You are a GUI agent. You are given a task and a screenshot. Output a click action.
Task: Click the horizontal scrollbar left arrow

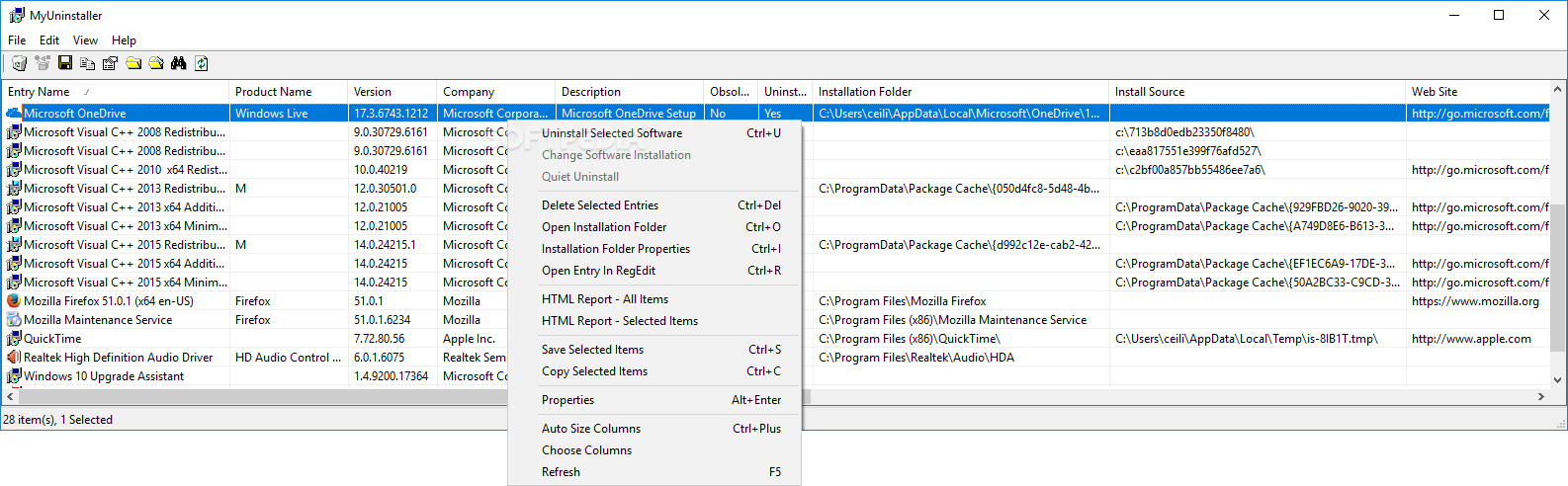click(x=11, y=396)
